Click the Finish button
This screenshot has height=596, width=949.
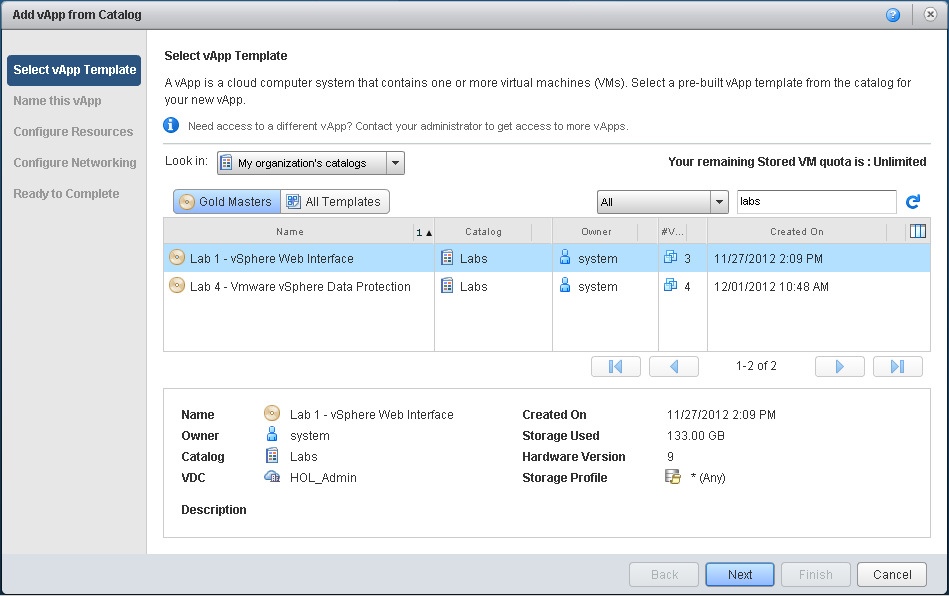pyautogui.click(x=816, y=575)
